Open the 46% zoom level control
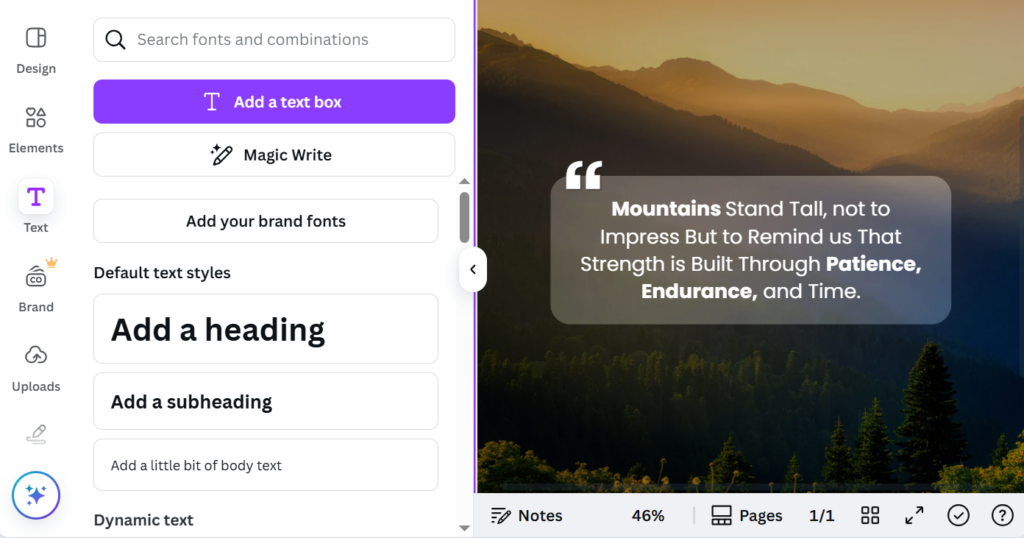Screen dimensions: 1024x538 click(x=648, y=516)
